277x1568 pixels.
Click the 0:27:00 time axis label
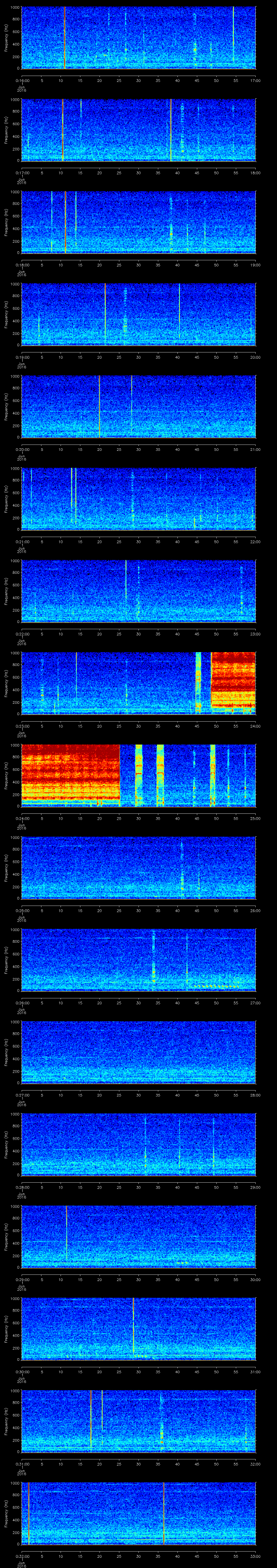coord(22,1095)
